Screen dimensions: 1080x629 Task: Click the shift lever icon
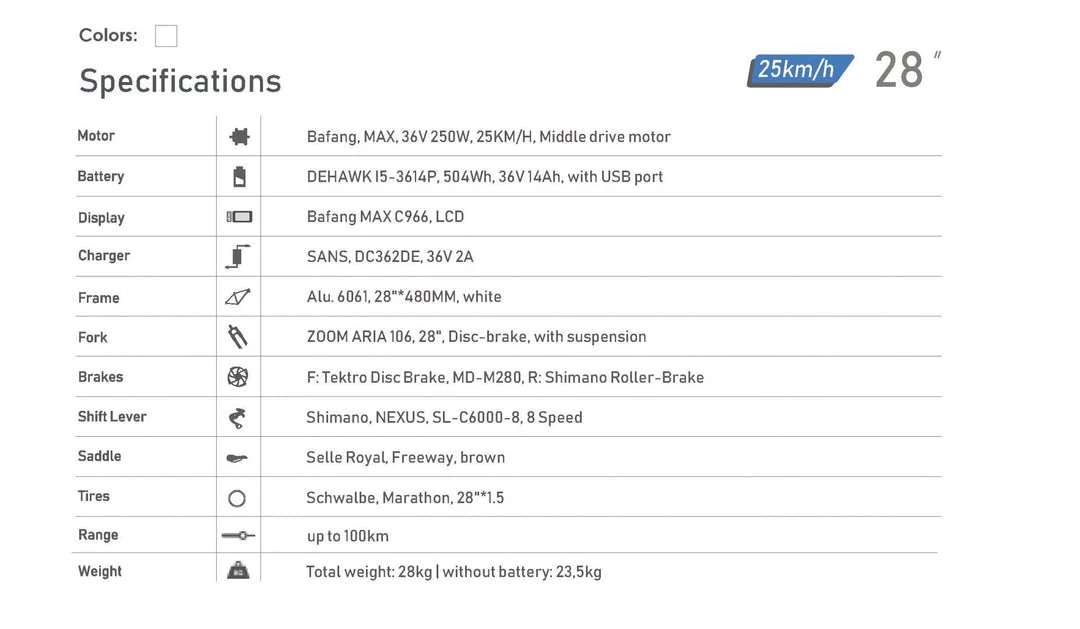(x=237, y=418)
